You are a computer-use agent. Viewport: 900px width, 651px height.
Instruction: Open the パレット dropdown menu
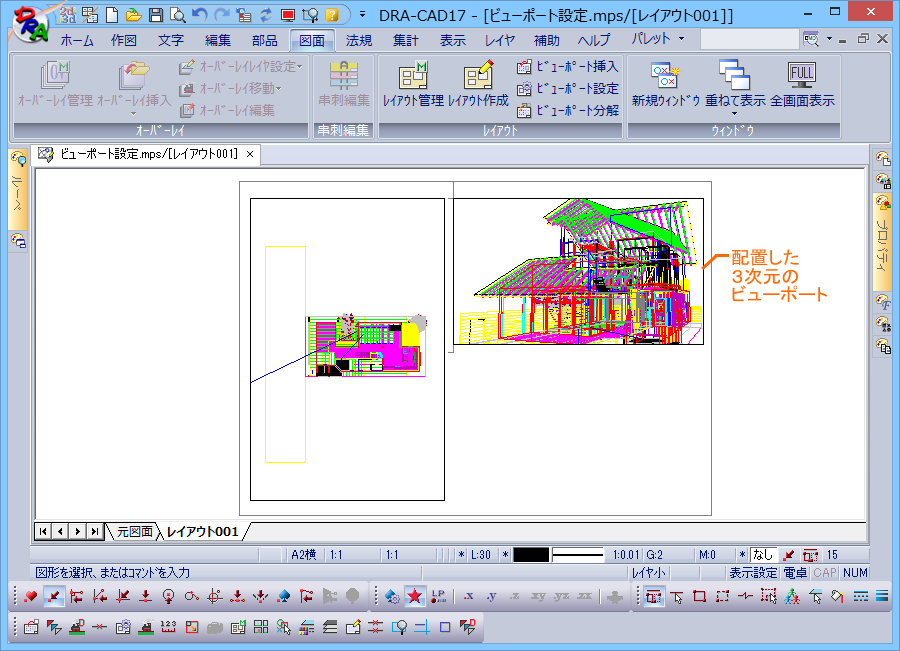pos(658,39)
